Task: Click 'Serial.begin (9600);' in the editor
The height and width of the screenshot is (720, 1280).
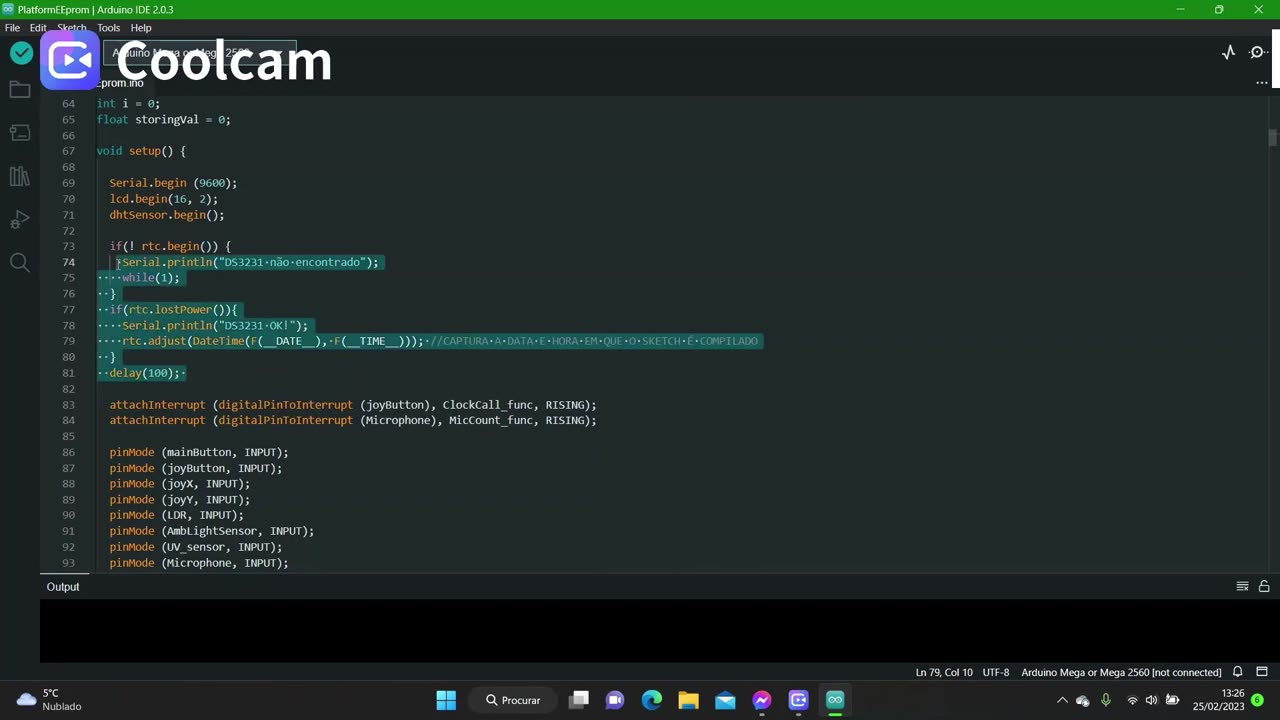Action: coord(173,183)
